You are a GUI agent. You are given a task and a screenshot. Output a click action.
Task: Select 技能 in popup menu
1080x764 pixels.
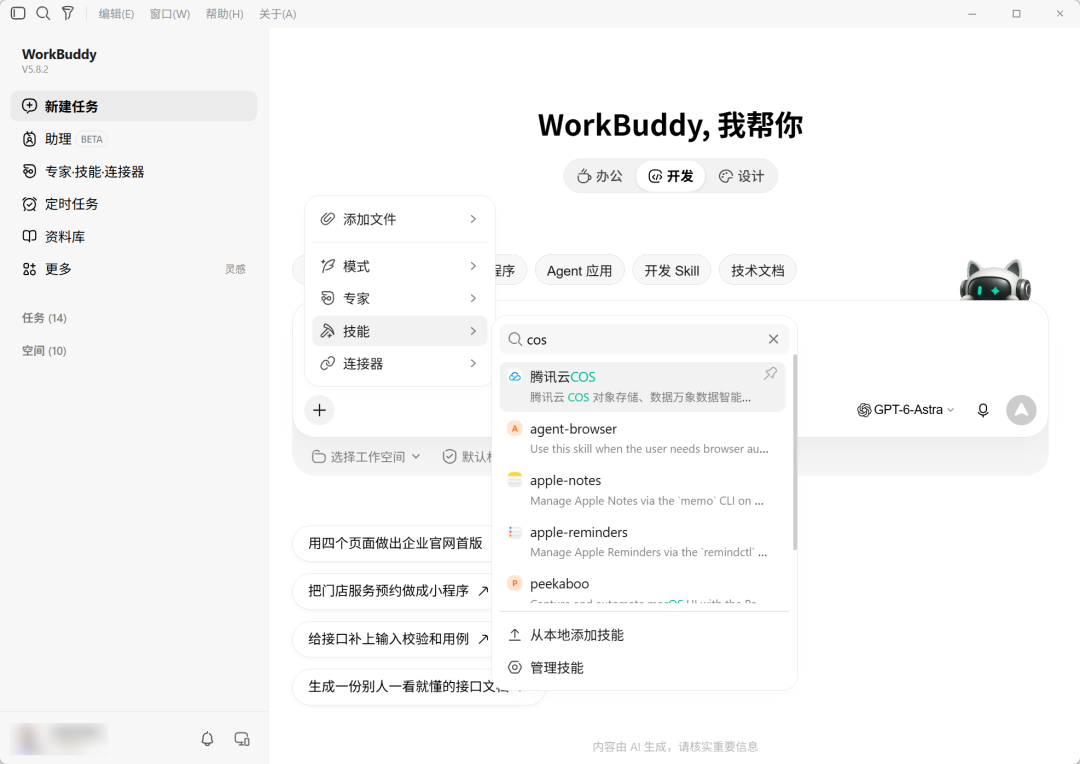399,331
